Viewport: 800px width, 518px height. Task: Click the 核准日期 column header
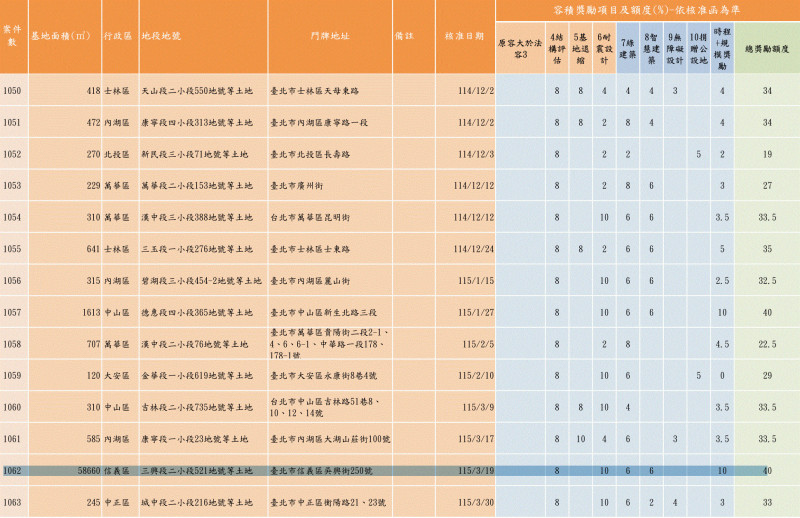464,36
